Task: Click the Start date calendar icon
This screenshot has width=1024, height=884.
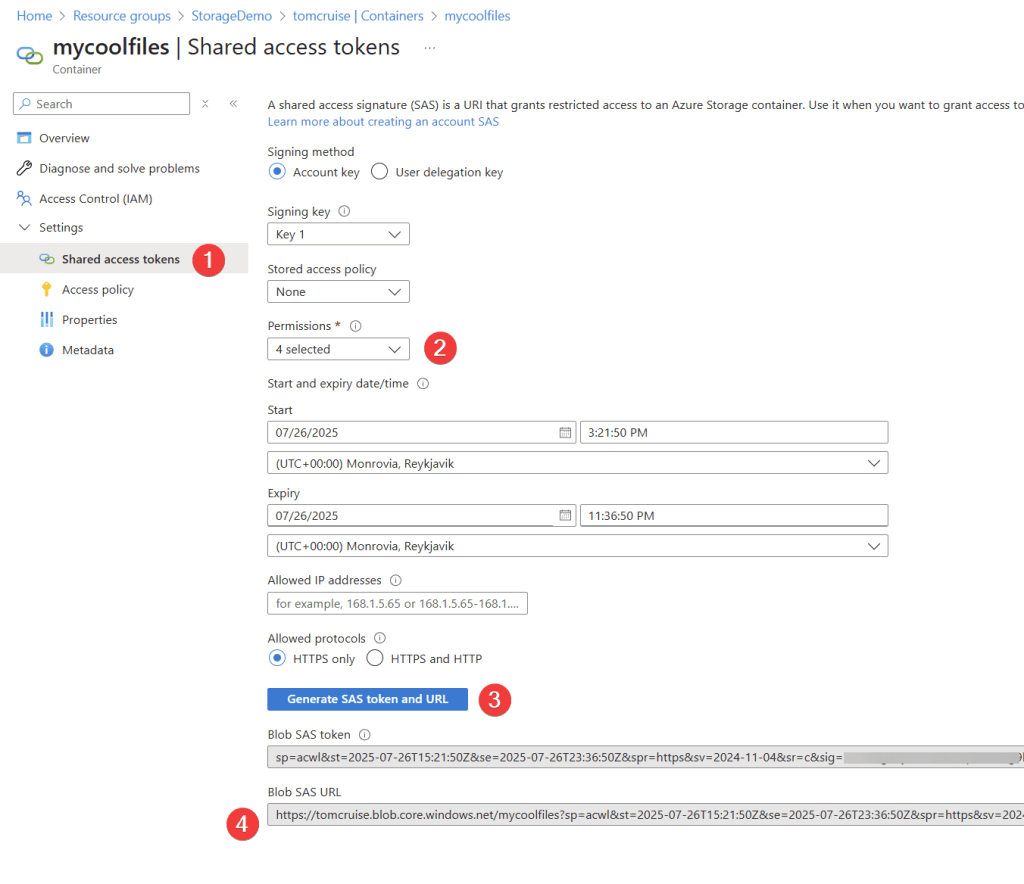Action: [565, 432]
